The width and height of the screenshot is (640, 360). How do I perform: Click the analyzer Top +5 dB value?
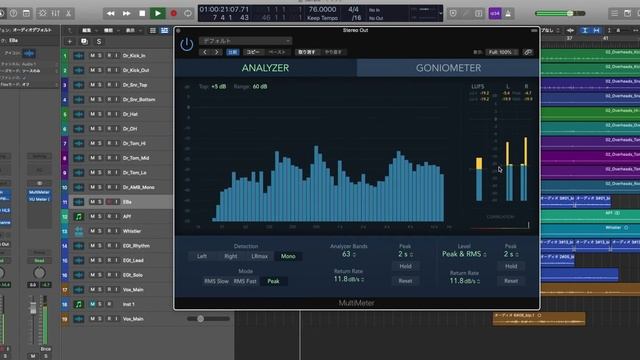pos(218,87)
